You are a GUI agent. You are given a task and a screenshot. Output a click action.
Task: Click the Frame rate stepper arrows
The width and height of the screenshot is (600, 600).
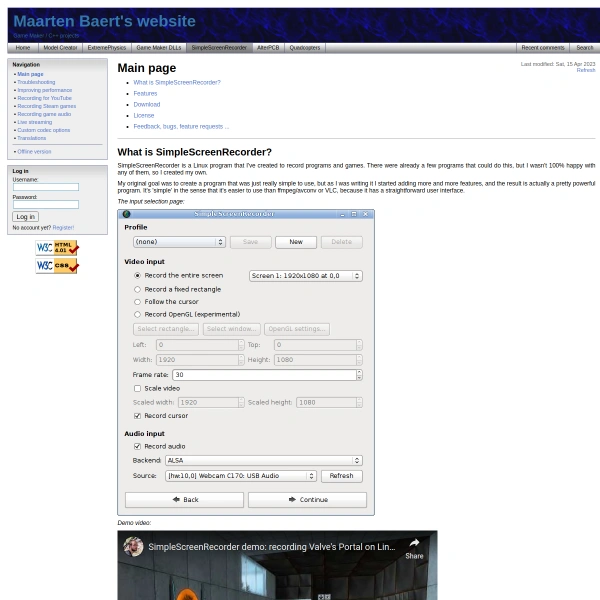click(x=359, y=375)
